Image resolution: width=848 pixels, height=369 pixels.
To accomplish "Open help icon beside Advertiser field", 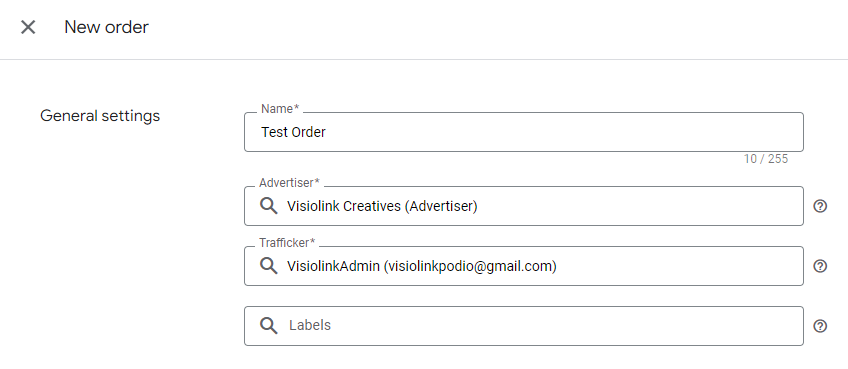I will tap(820, 206).
